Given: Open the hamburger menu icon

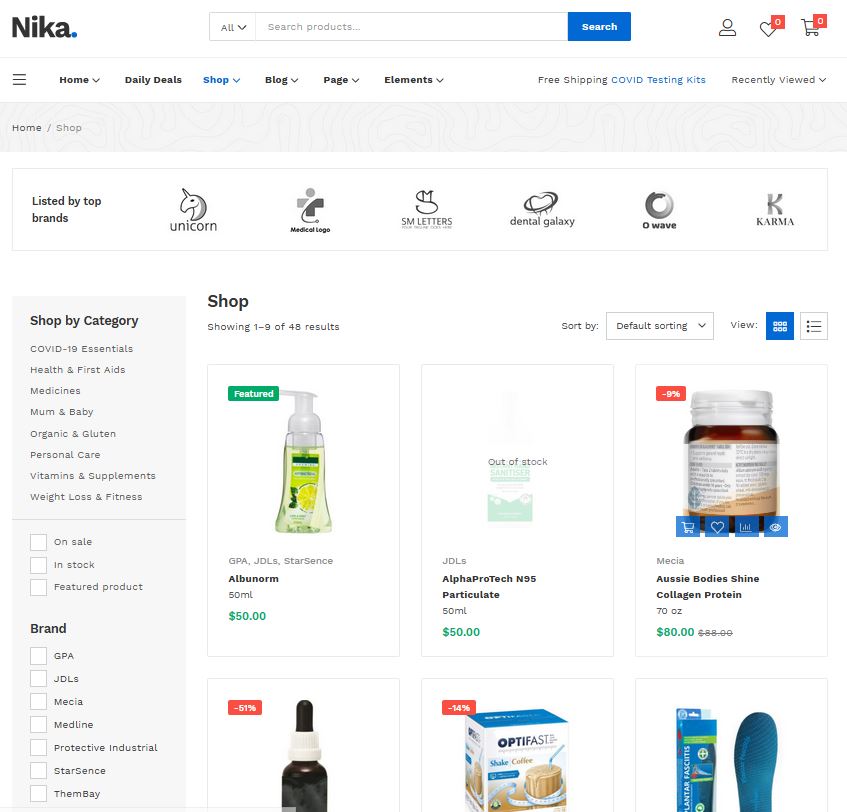Looking at the screenshot, I should pyautogui.click(x=19, y=79).
